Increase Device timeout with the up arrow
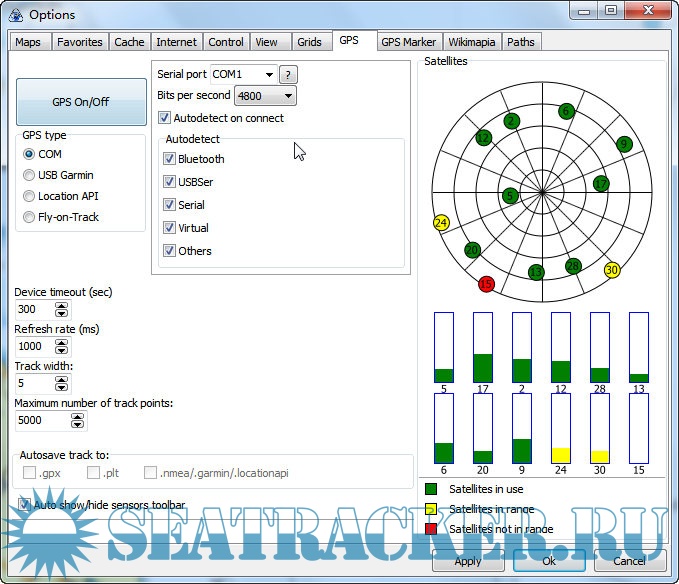 pyautogui.click(x=62, y=305)
